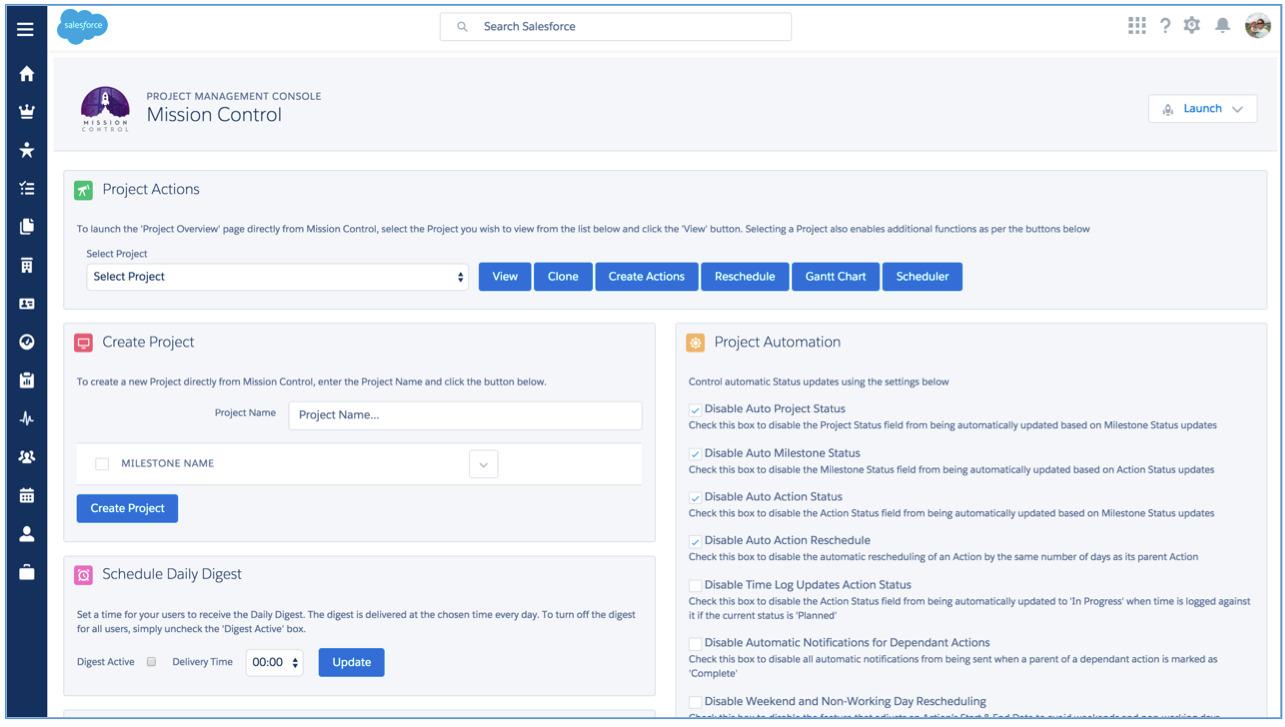Open the Scheduler button
Viewport: 1285px width, 727px height.
[922, 277]
